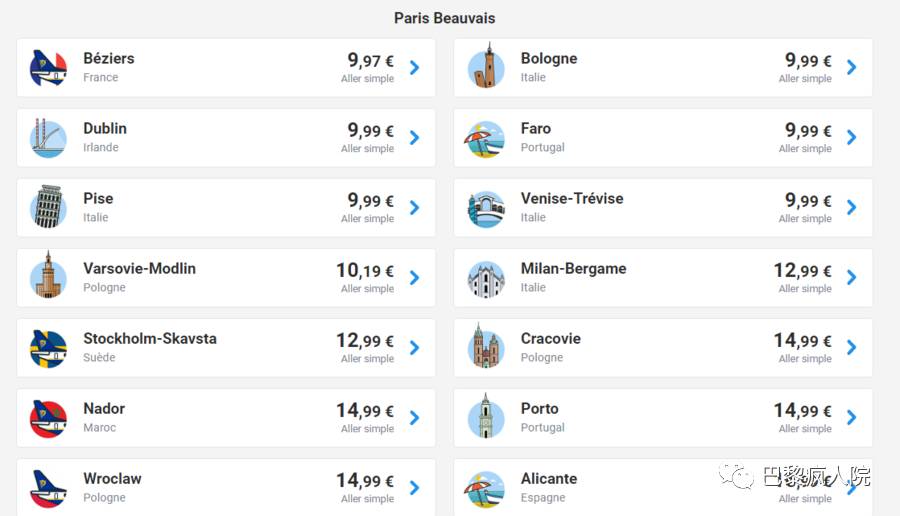
Task: Click the Stockholm-Skavsta Swedish flag plane icon
Action: 48,348
